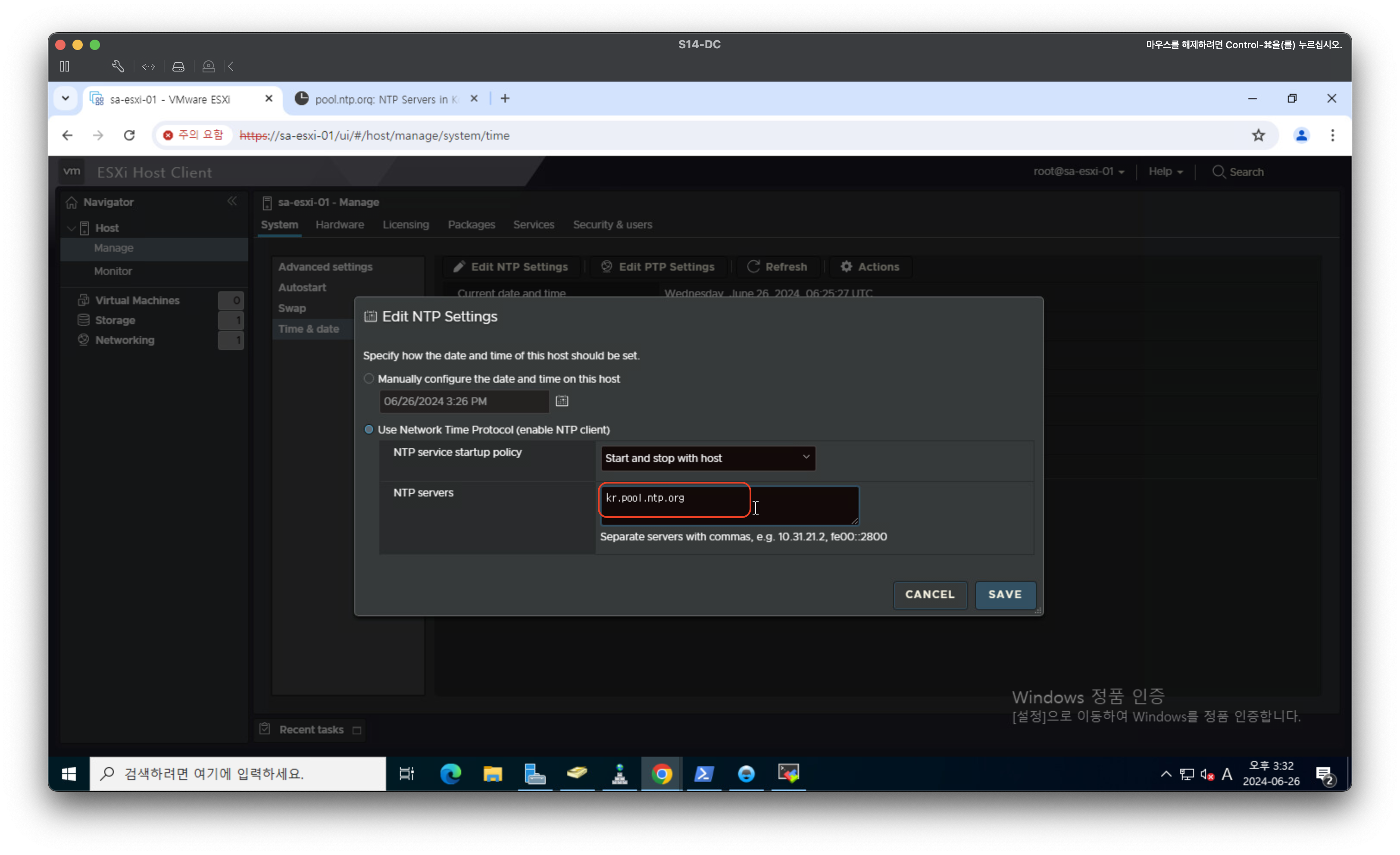This screenshot has height=855, width=1400.
Task: Select Use Network Time Protocol radio button
Action: pyautogui.click(x=369, y=430)
